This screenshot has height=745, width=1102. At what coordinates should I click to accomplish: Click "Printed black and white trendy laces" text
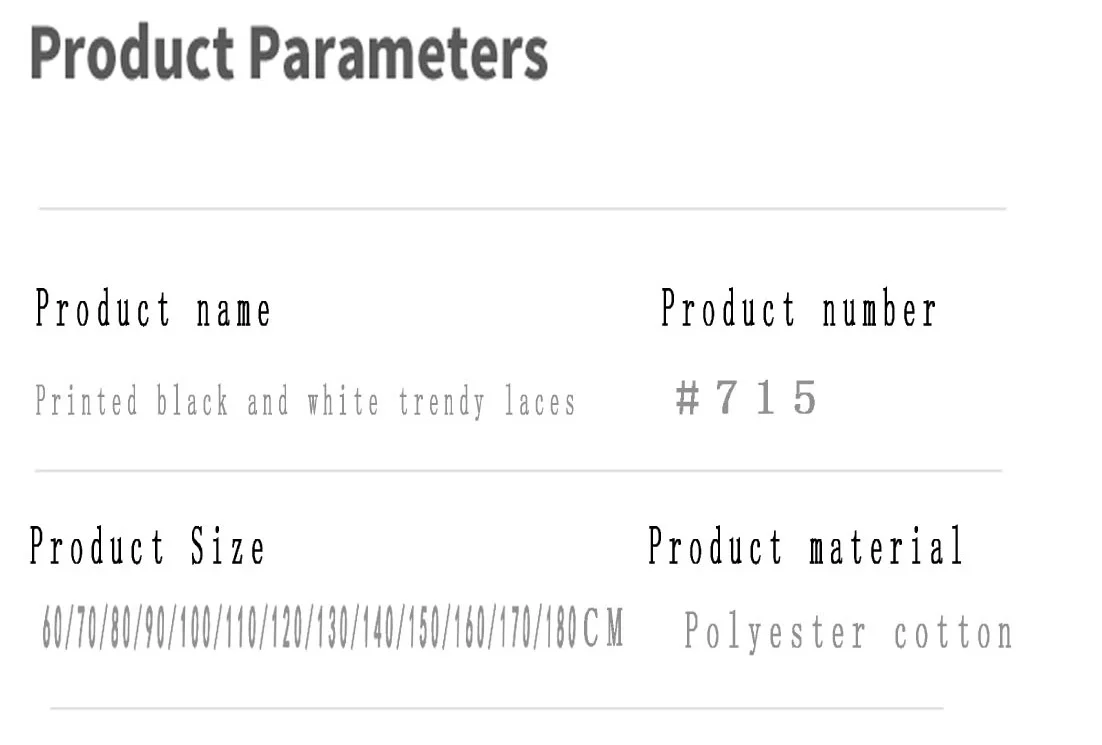point(305,402)
